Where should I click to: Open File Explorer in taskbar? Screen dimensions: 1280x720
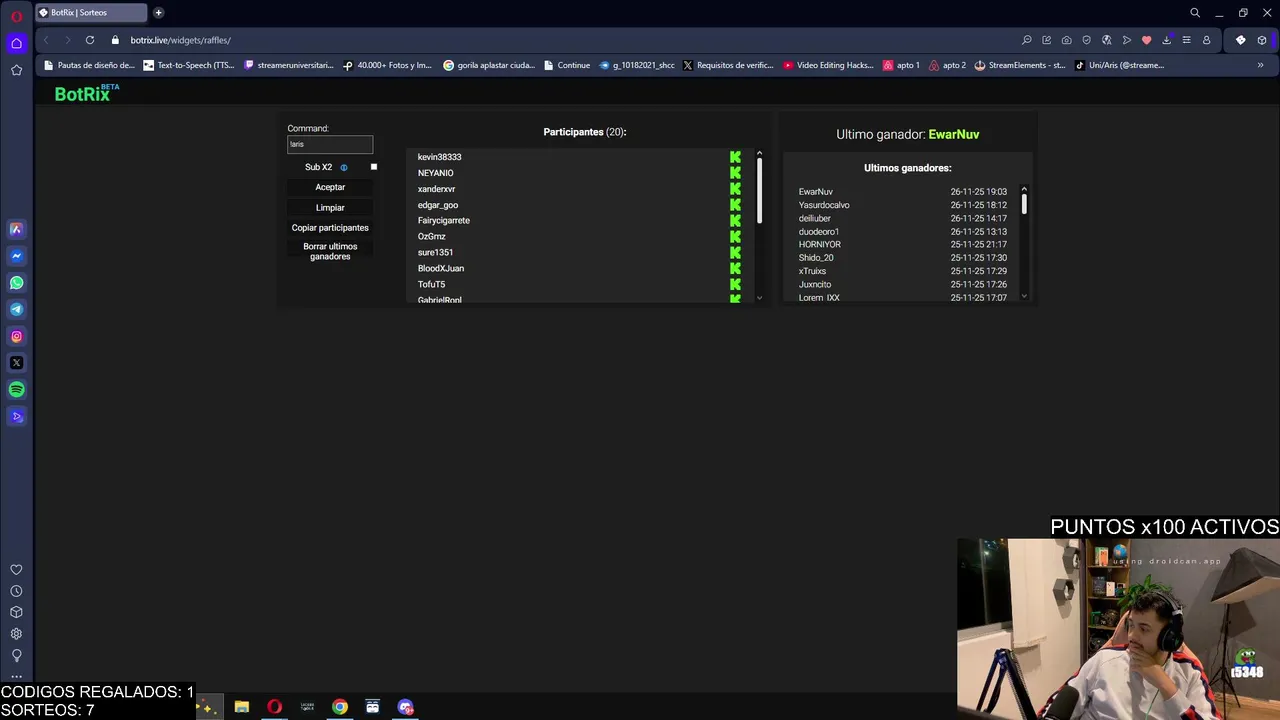[241, 707]
